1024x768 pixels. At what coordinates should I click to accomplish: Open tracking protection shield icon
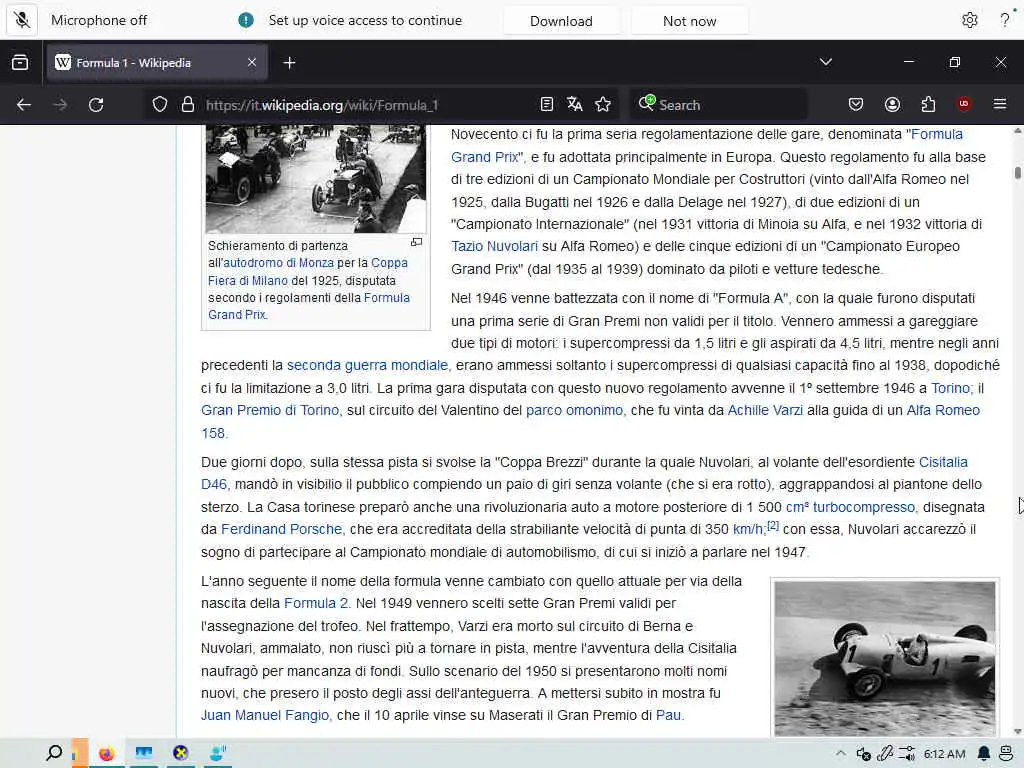tap(160, 104)
